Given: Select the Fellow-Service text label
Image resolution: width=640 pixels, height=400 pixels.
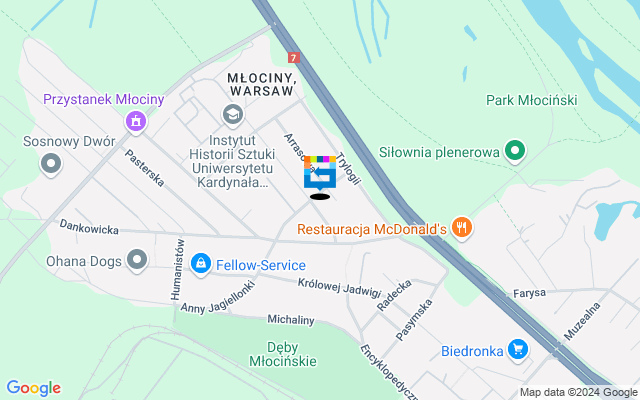Looking at the screenshot, I should [261, 265].
